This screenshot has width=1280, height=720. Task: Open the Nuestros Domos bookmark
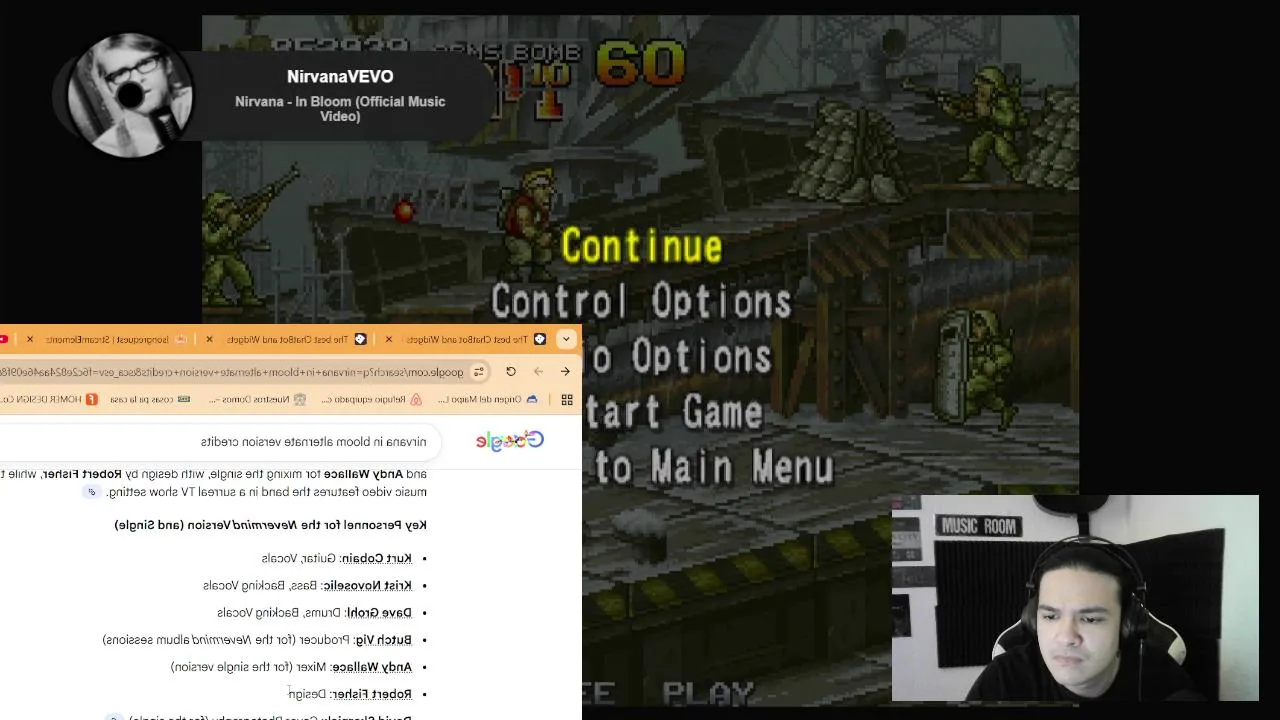point(257,399)
